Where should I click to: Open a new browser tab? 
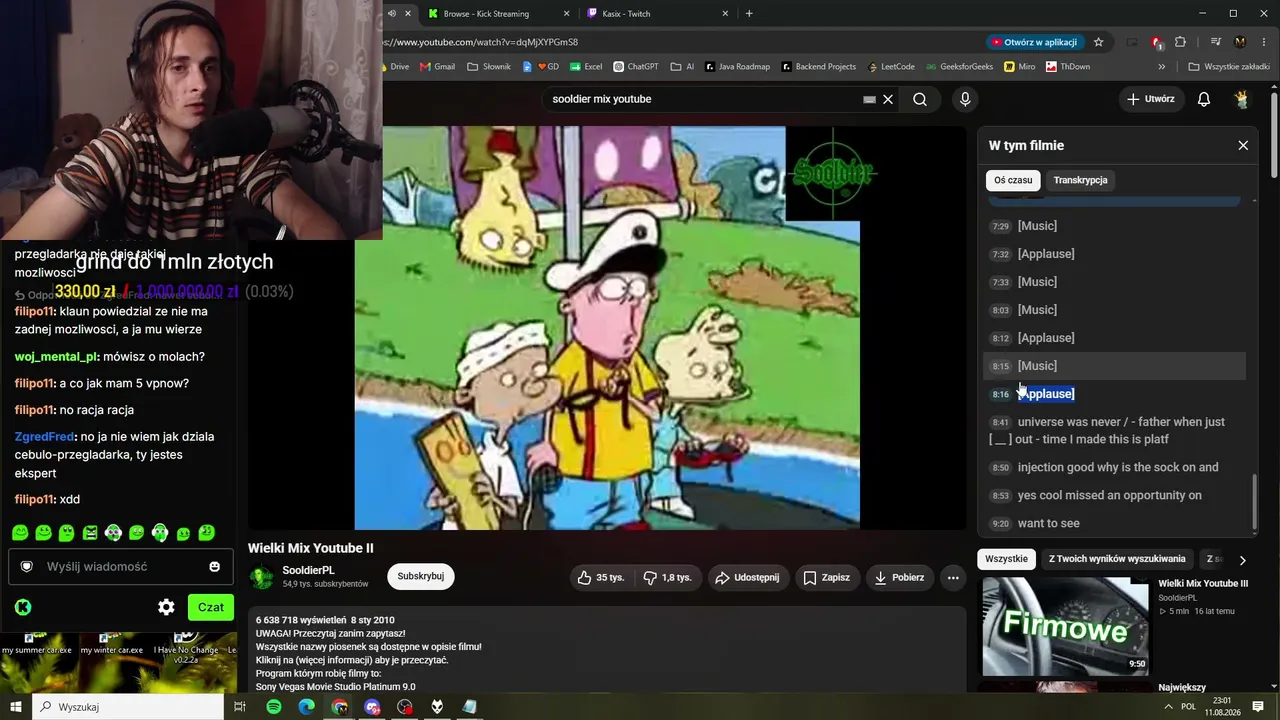click(x=749, y=14)
